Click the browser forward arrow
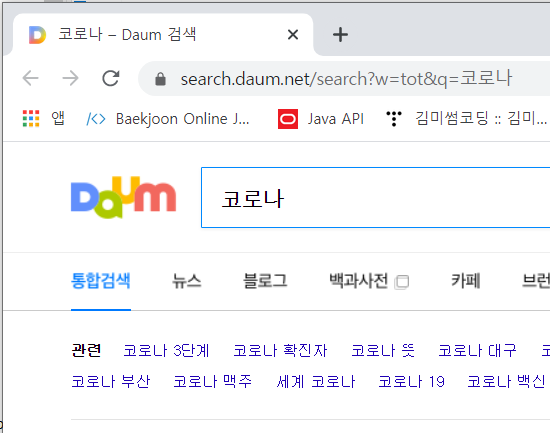Screen dimensions: 550x433 pyautogui.click(x=71, y=78)
